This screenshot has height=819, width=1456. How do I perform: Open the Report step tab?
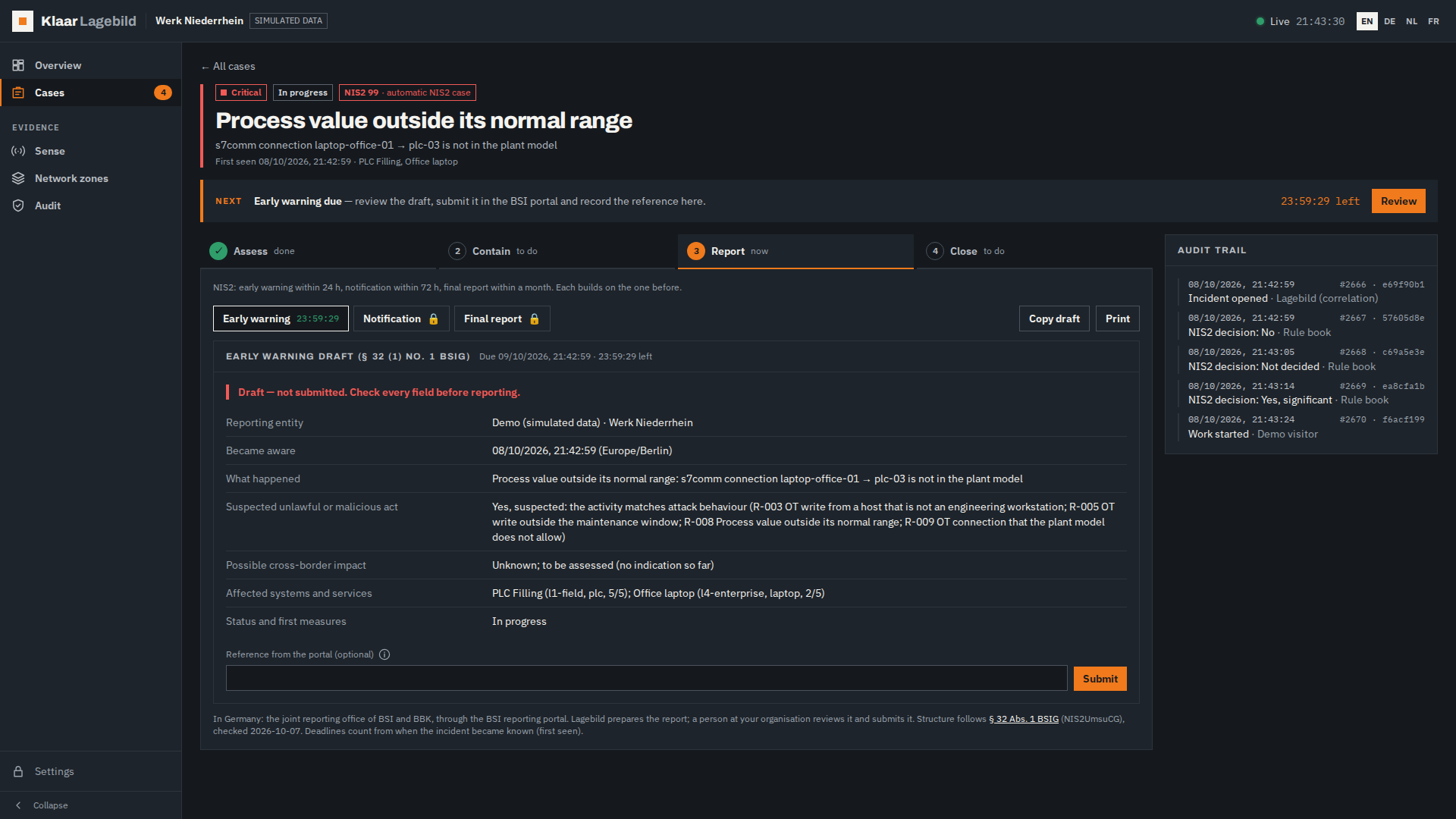click(795, 251)
